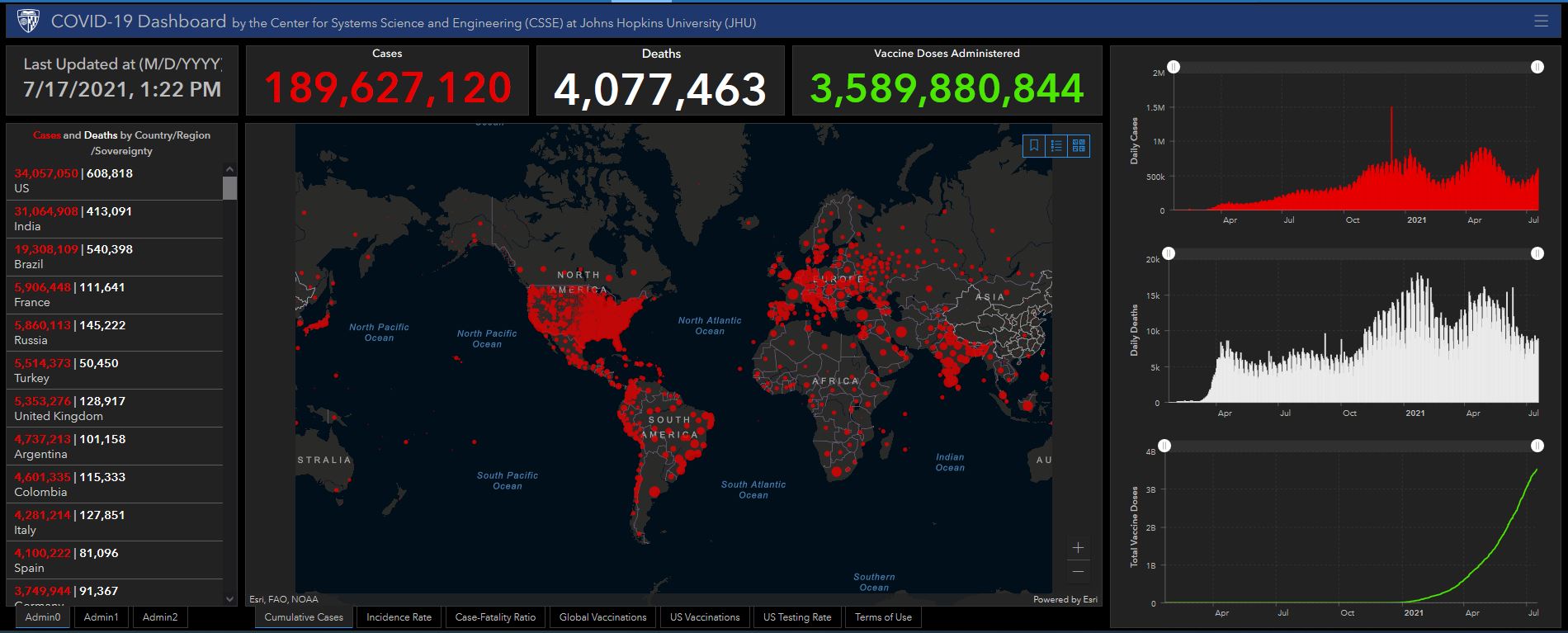Open the basemap gallery grid icon
The image size is (1568, 633).
click(1079, 146)
